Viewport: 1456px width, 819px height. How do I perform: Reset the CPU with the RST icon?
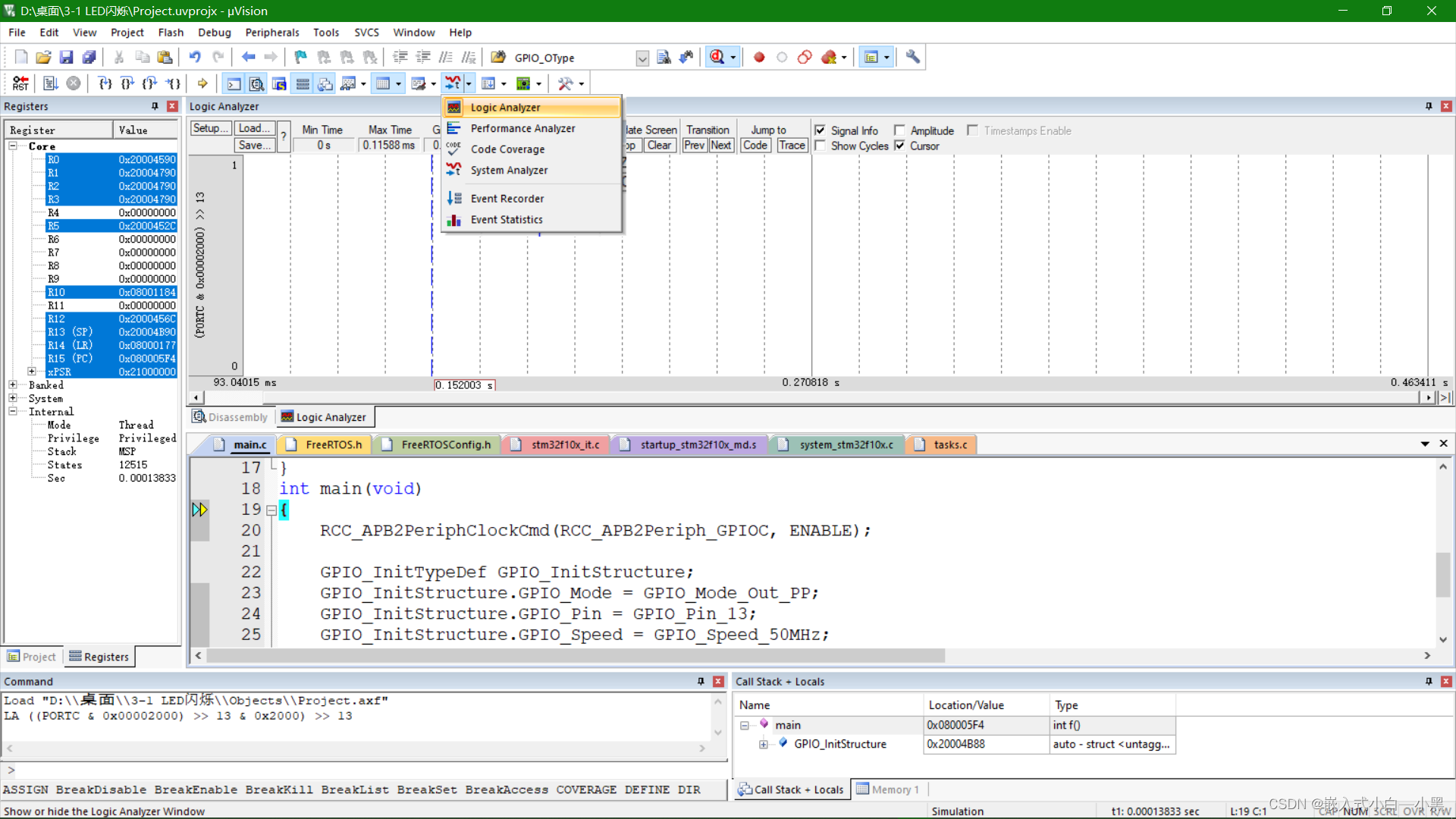pyautogui.click(x=20, y=83)
